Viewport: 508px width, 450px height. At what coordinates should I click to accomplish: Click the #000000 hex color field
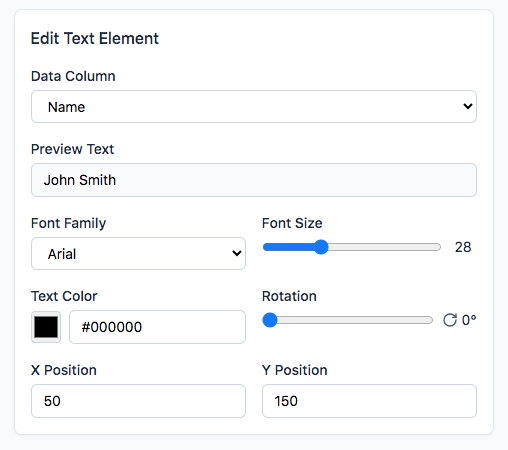click(157, 327)
